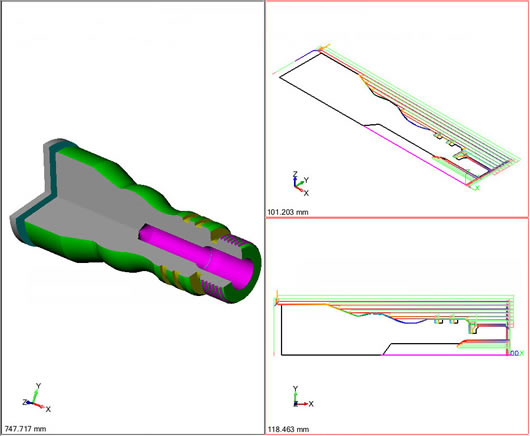Click the XYZ axis triad in the isometric toolpath view
530x436 pixels.
point(300,184)
